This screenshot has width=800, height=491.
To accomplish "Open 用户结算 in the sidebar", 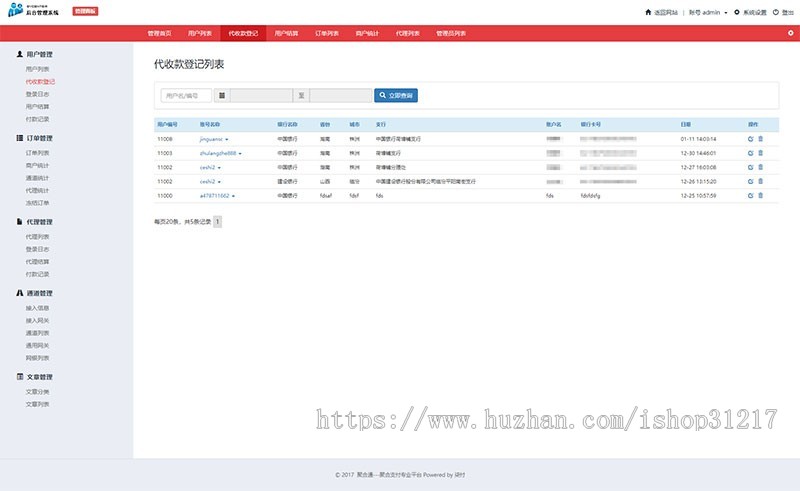I will point(37,107).
